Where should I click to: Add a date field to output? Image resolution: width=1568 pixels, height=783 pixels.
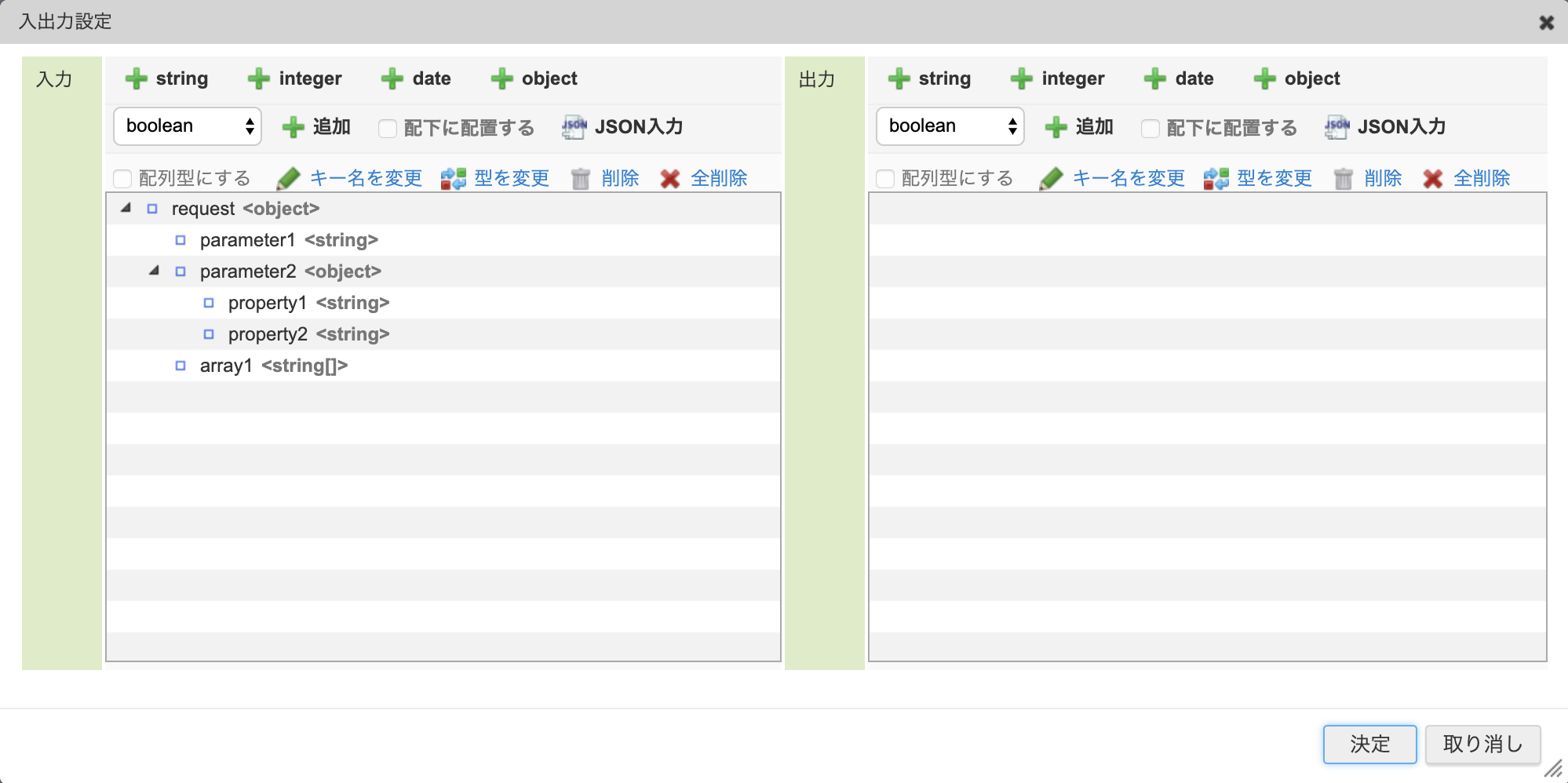pyautogui.click(x=1180, y=78)
